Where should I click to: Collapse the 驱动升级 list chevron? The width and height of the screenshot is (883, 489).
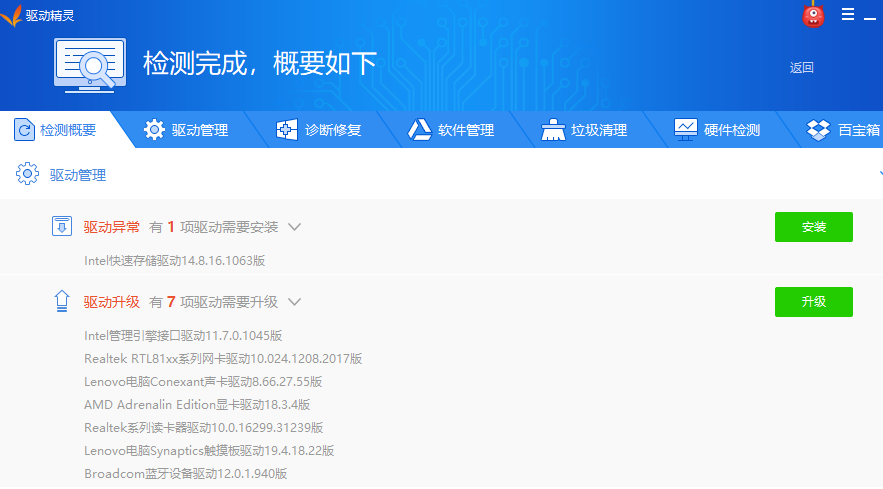pos(294,302)
